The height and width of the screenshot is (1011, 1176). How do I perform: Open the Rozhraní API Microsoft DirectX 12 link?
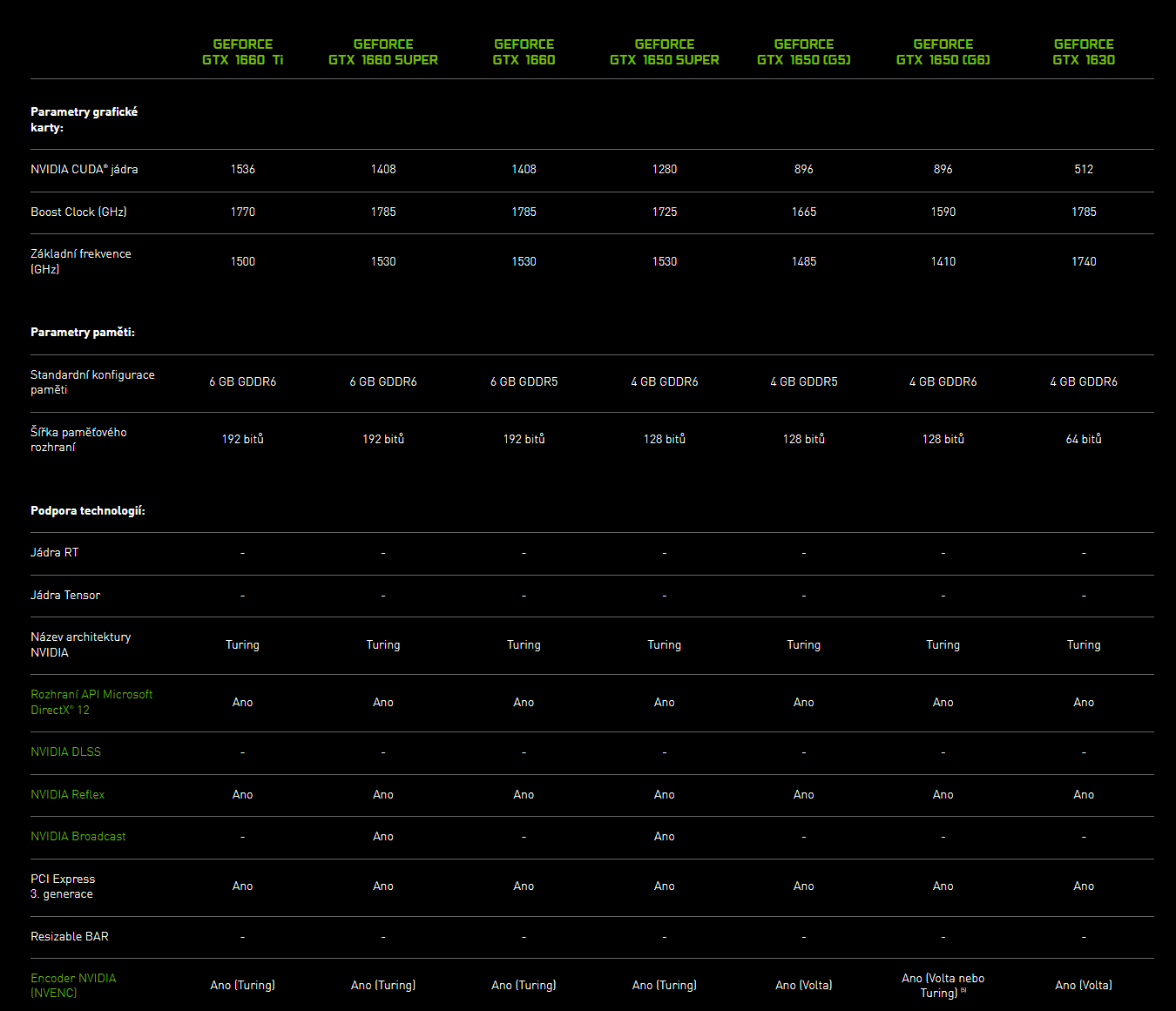coord(91,702)
